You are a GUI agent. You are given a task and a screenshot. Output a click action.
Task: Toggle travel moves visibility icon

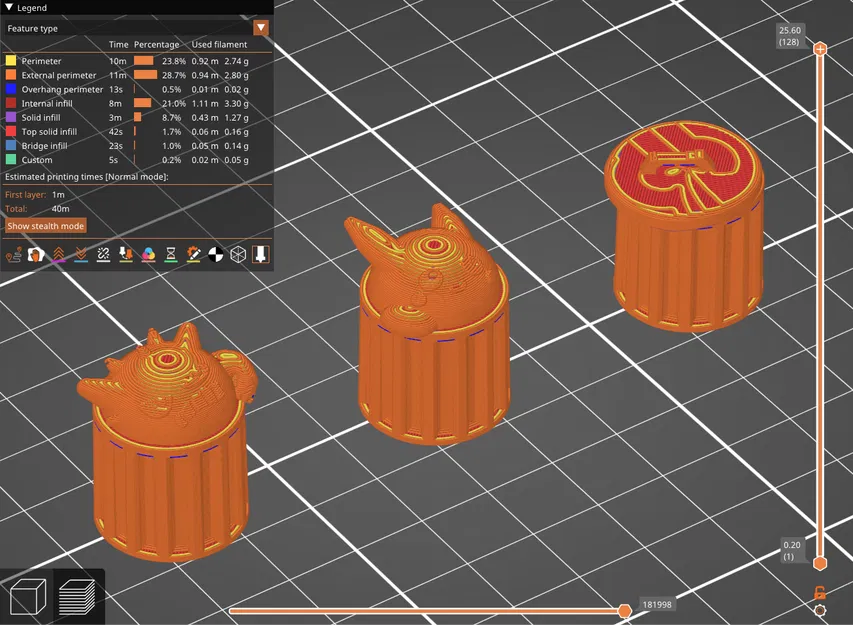click(13, 255)
